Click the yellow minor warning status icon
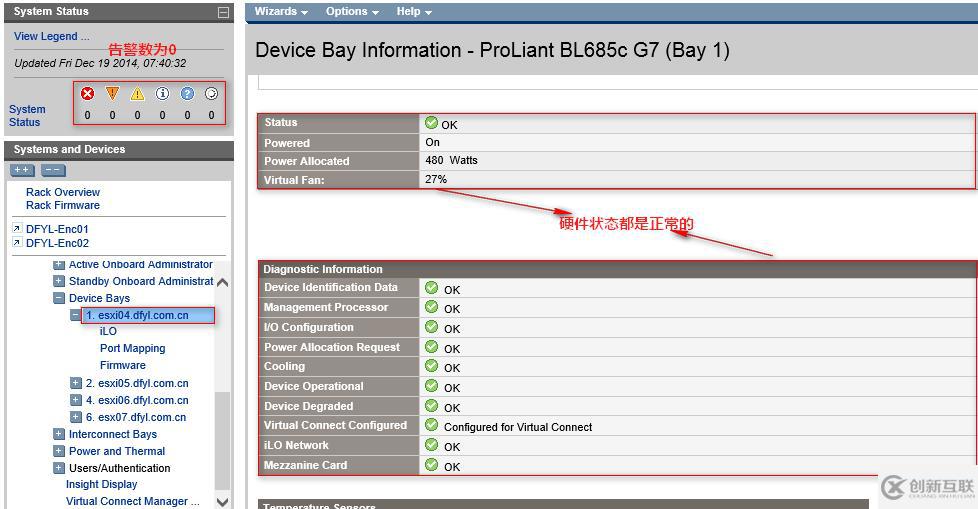This screenshot has height=509, width=978. [x=137, y=94]
